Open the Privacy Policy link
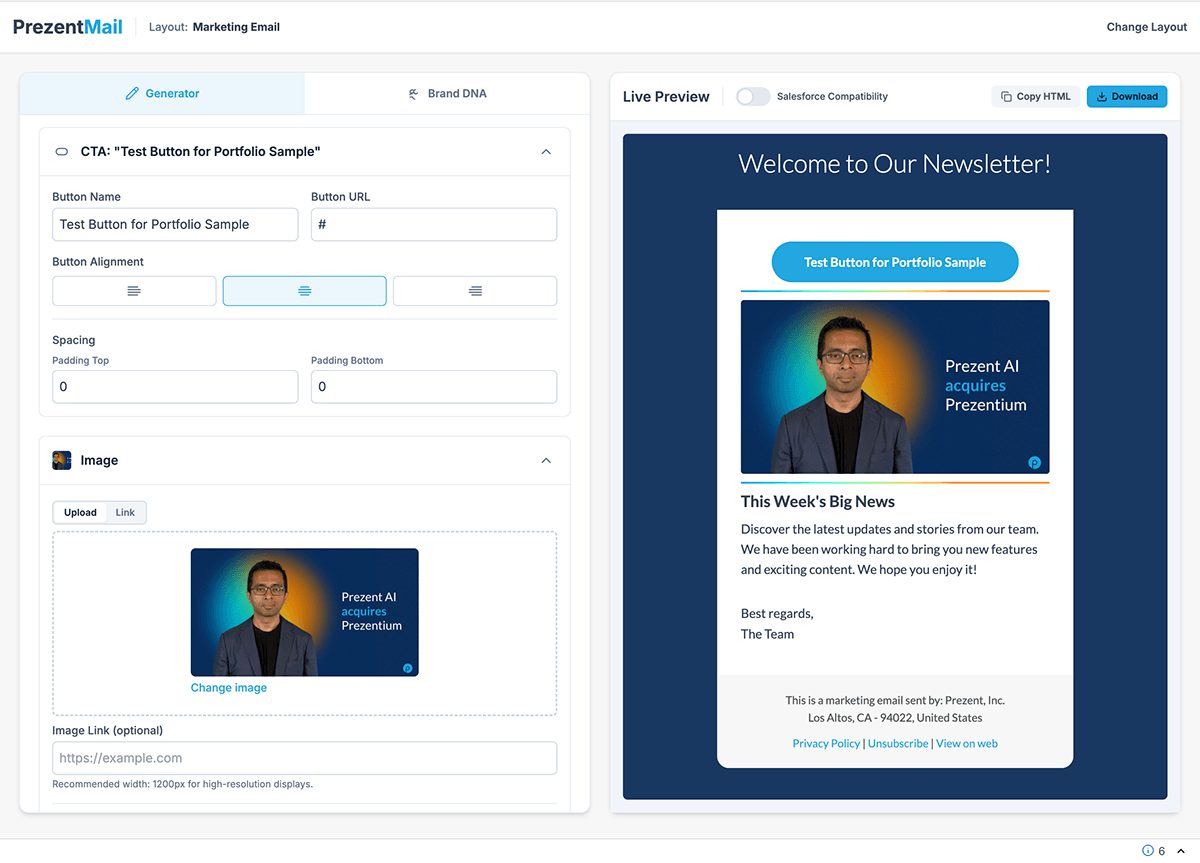This screenshot has height=863, width=1200. click(x=826, y=743)
